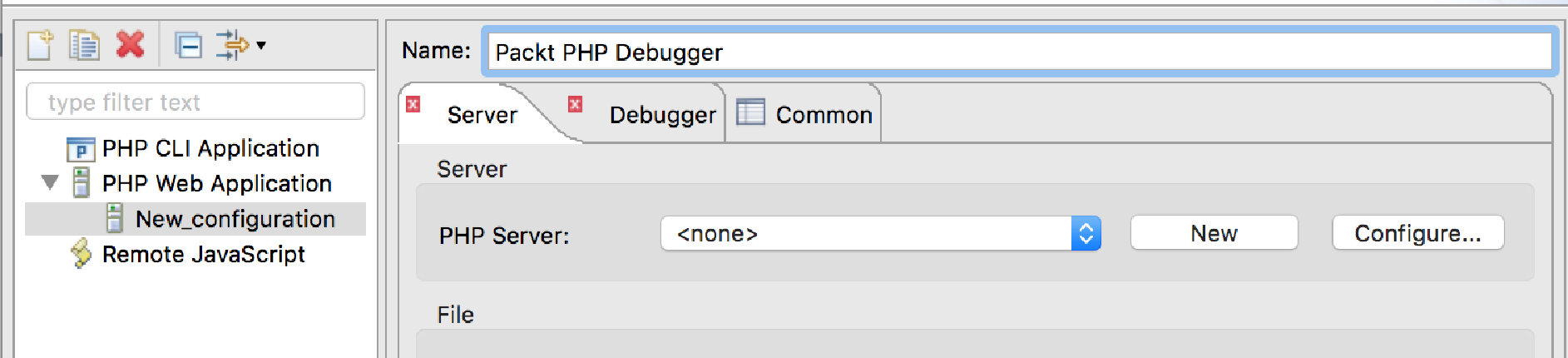Click the New server button
Screen dimensions: 1568x358
(x=1214, y=233)
